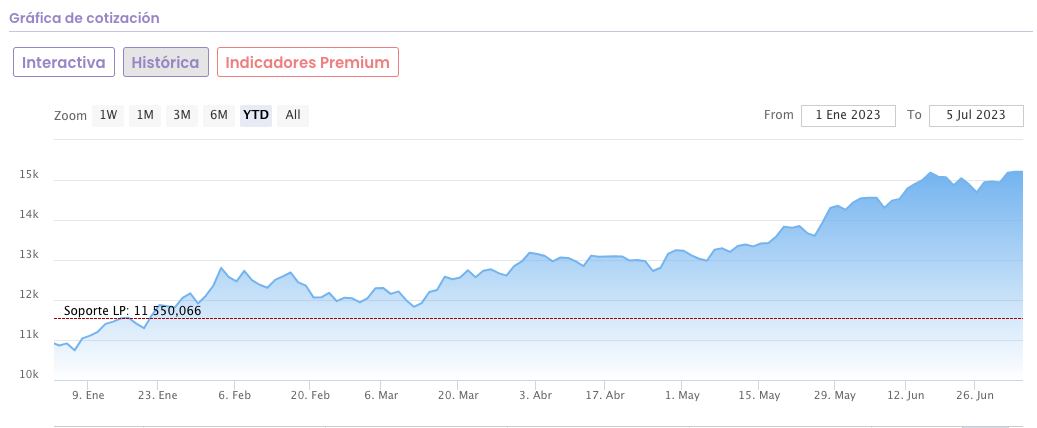The image size is (1037, 428).
Task: Click the Soporte LP support line label
Action: [132, 311]
